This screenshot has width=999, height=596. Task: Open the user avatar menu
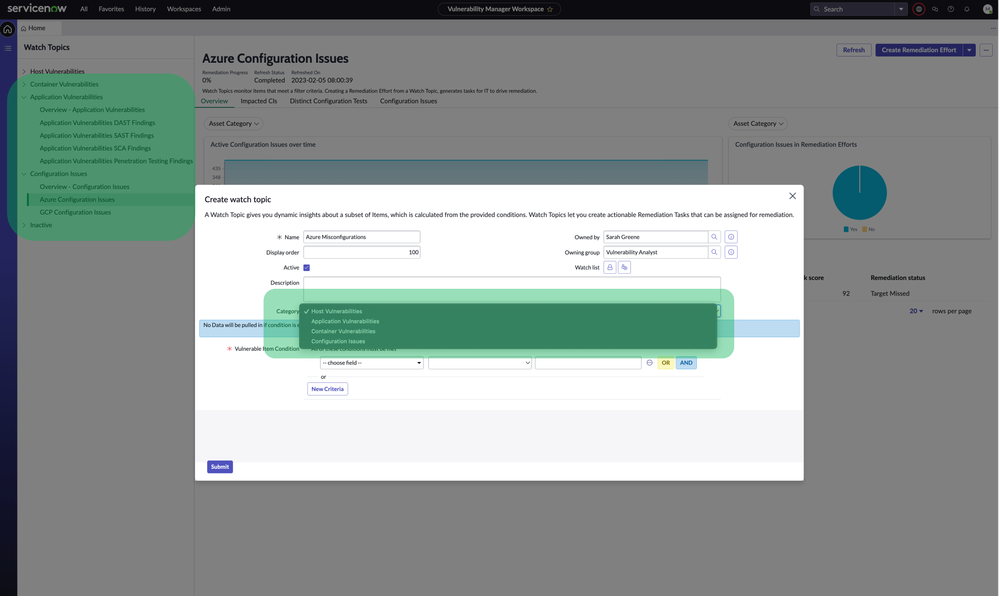point(988,9)
